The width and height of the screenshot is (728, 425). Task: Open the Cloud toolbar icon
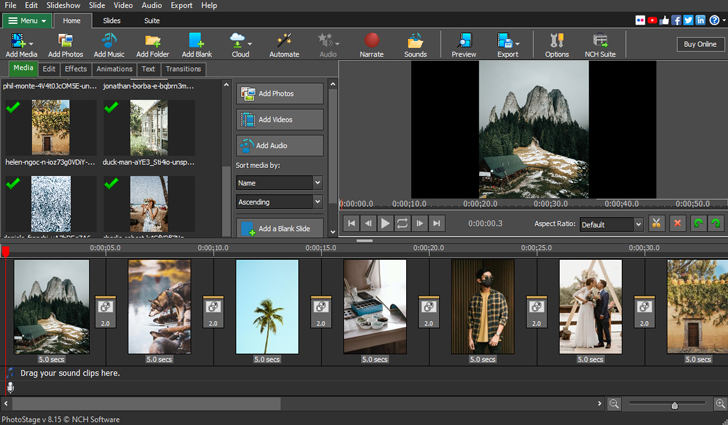(237, 41)
